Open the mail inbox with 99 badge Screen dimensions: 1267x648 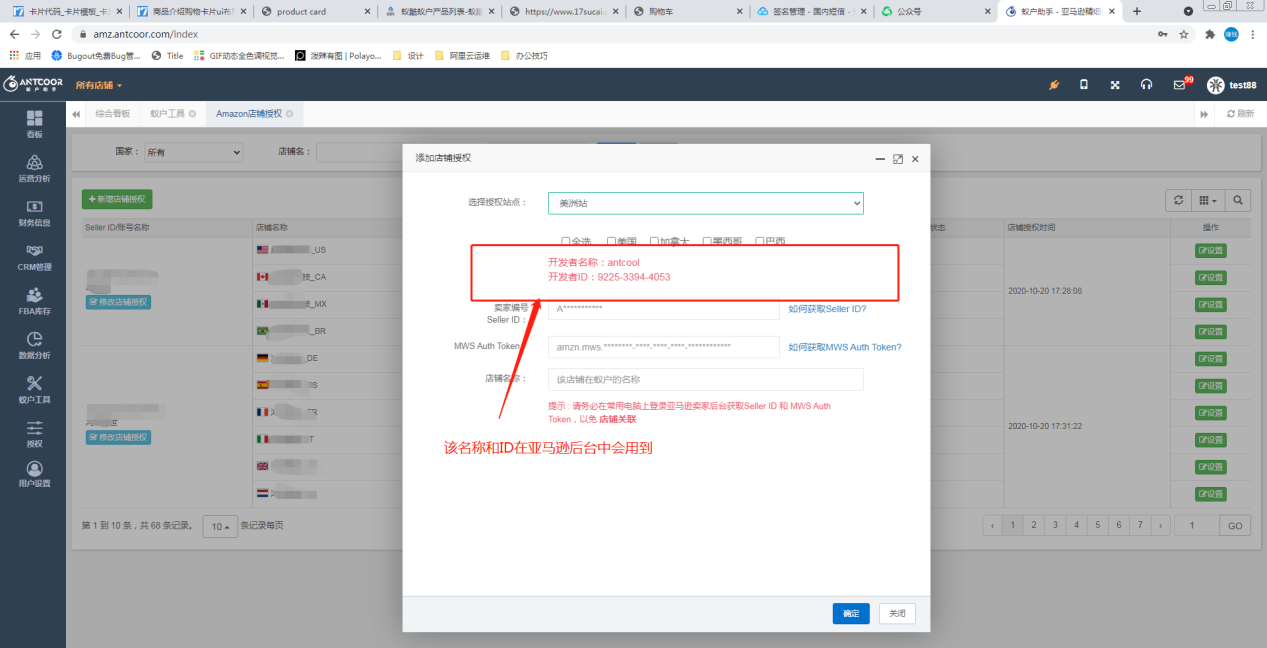1179,85
